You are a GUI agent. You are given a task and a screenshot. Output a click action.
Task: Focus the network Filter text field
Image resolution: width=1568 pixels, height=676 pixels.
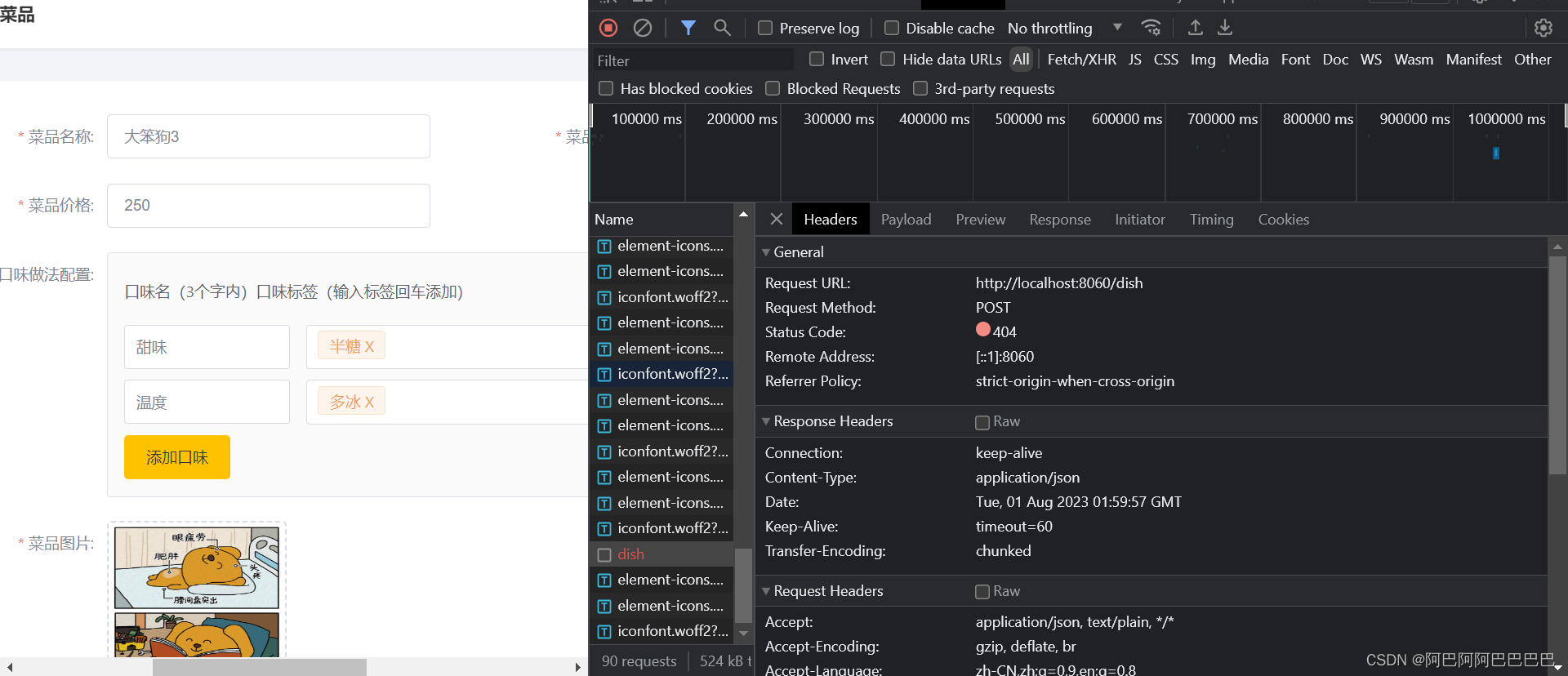pos(693,60)
